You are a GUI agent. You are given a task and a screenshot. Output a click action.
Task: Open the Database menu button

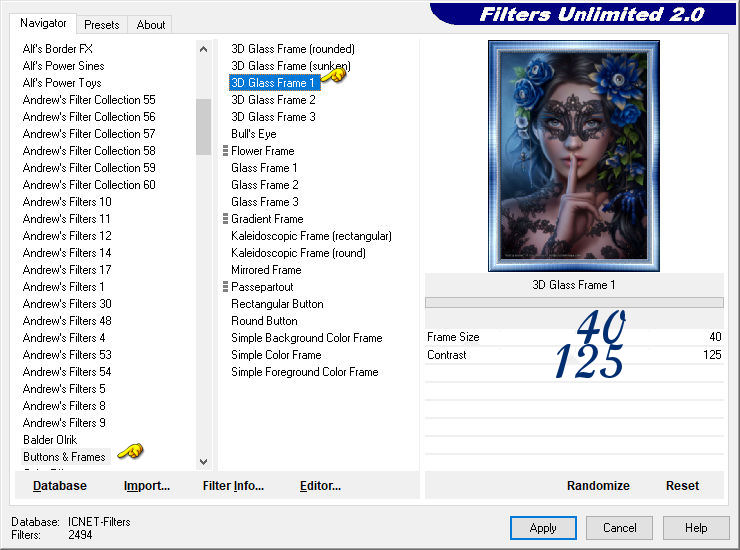click(x=60, y=485)
